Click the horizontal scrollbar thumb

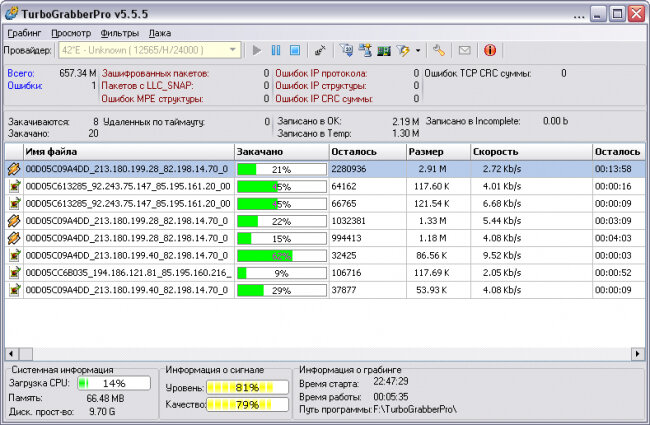point(26,354)
